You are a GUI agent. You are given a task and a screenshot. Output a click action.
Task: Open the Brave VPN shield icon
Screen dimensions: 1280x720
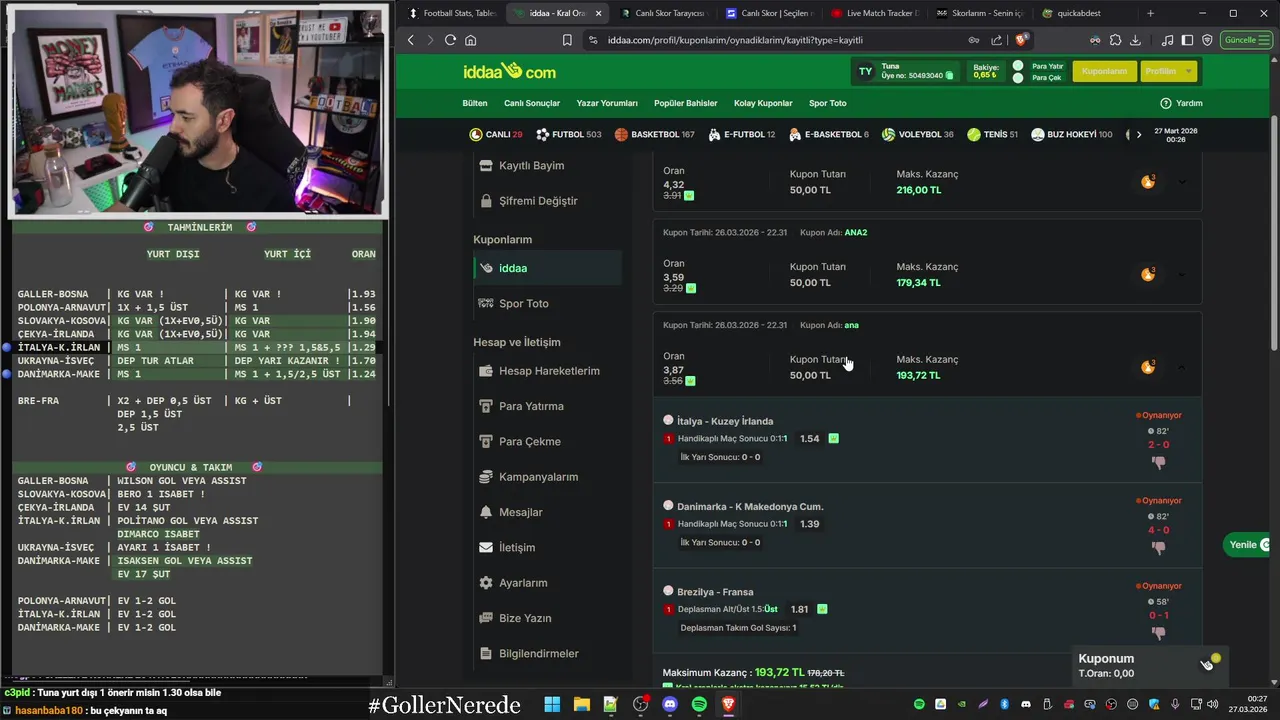(x=1207, y=40)
